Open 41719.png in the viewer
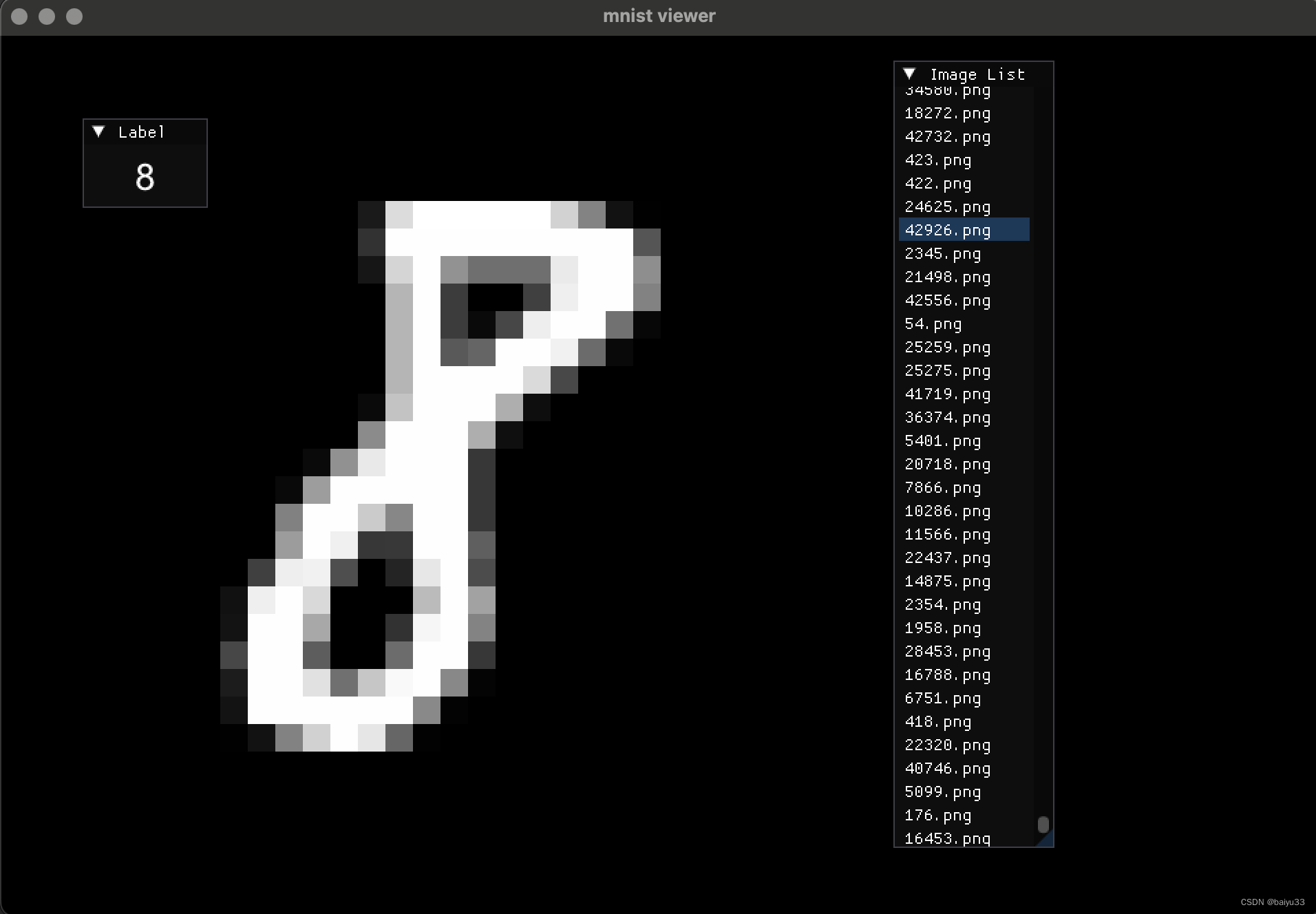1316x914 pixels. (964, 394)
